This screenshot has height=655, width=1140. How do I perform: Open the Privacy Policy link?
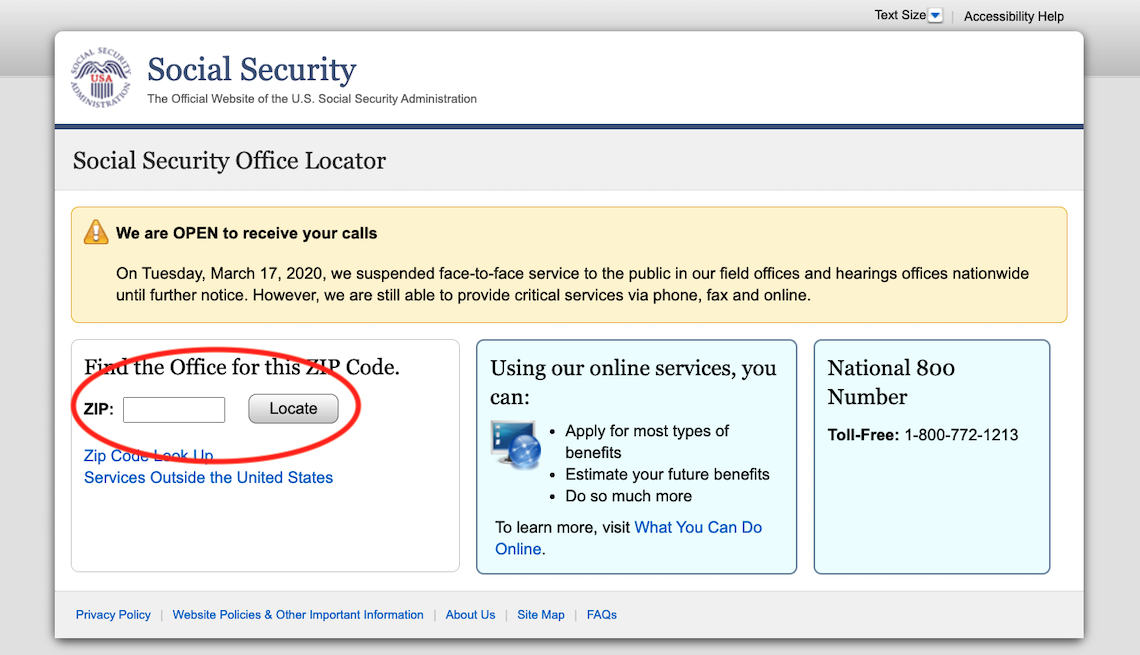[113, 614]
